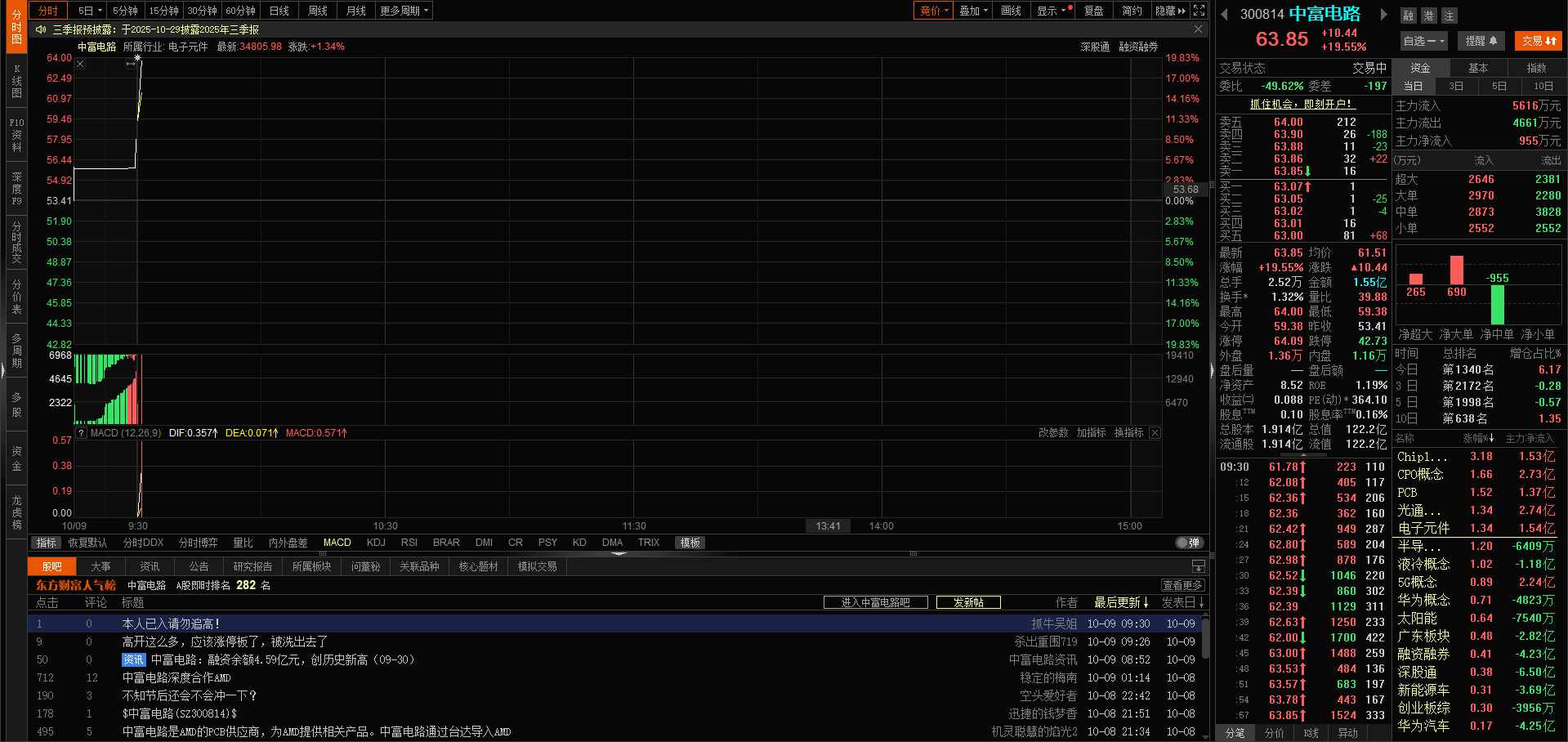Click the 265 net super-large-order bar
This screenshot has height=742, width=1568.
(x=1416, y=279)
